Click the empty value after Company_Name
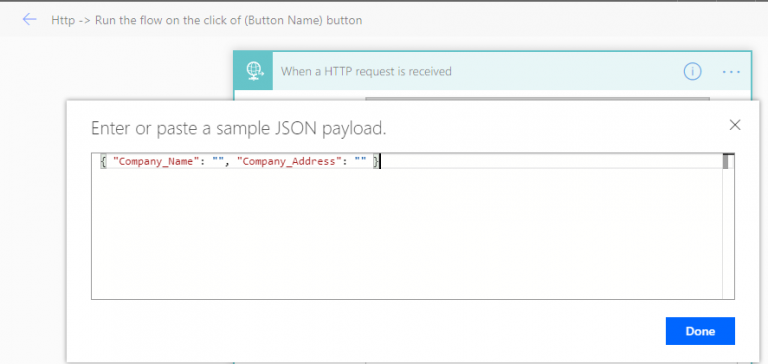The image size is (768, 364). (218, 162)
